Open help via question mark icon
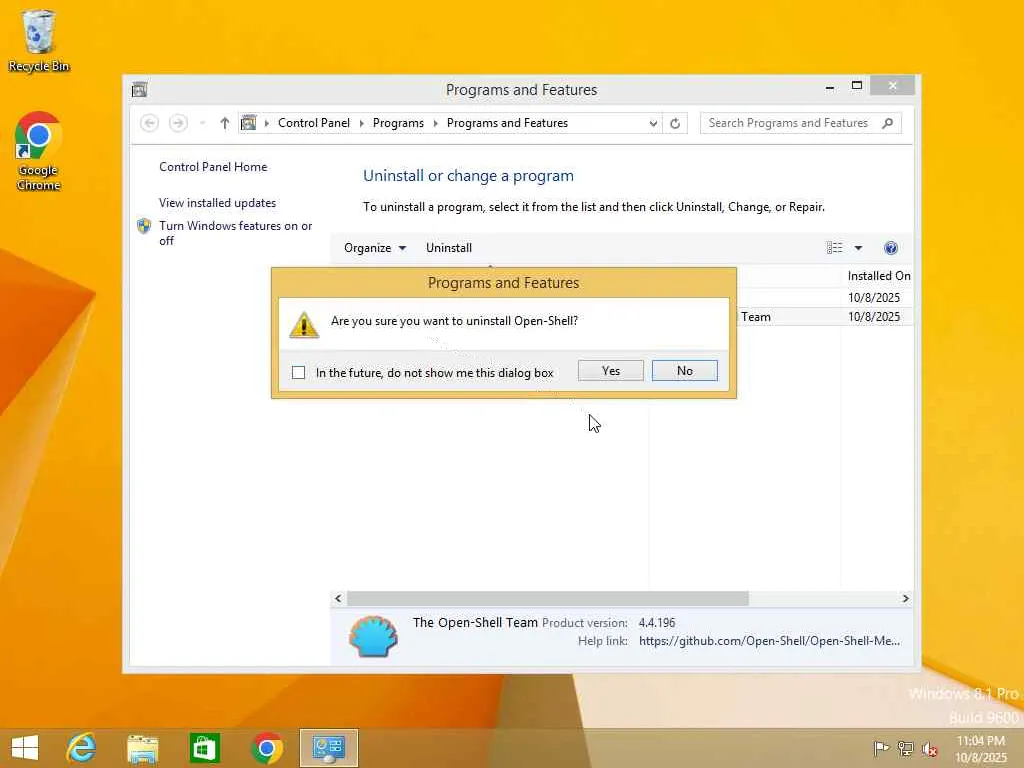This screenshot has width=1024, height=768. (x=891, y=248)
